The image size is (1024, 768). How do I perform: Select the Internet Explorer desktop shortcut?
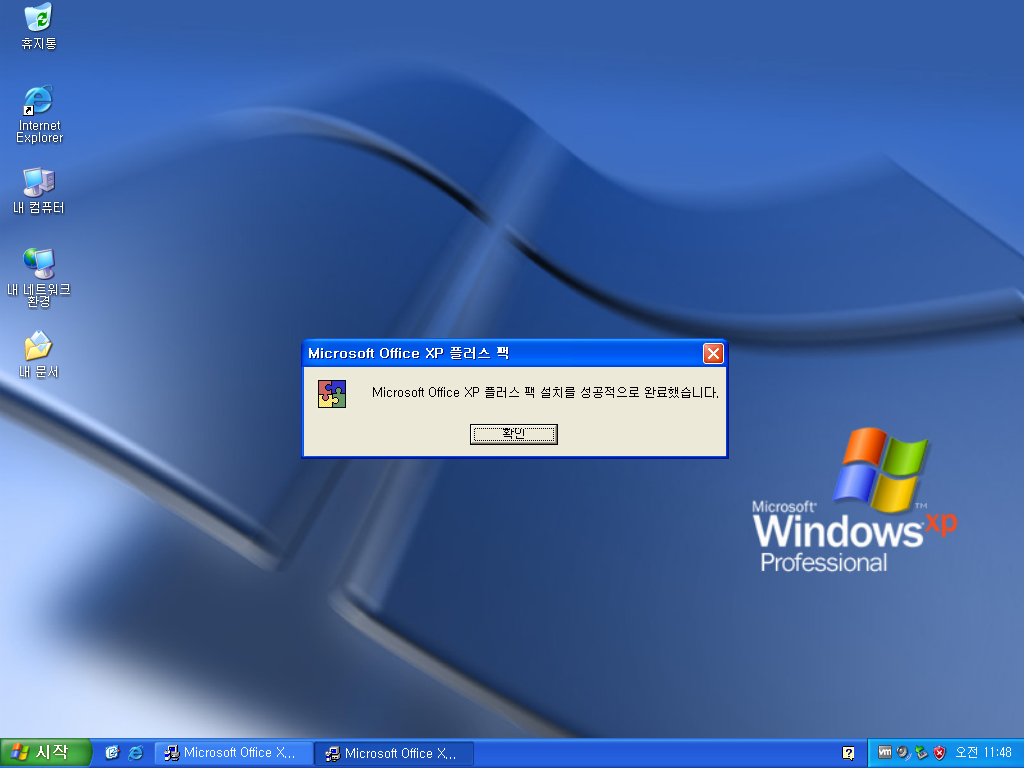point(39,114)
